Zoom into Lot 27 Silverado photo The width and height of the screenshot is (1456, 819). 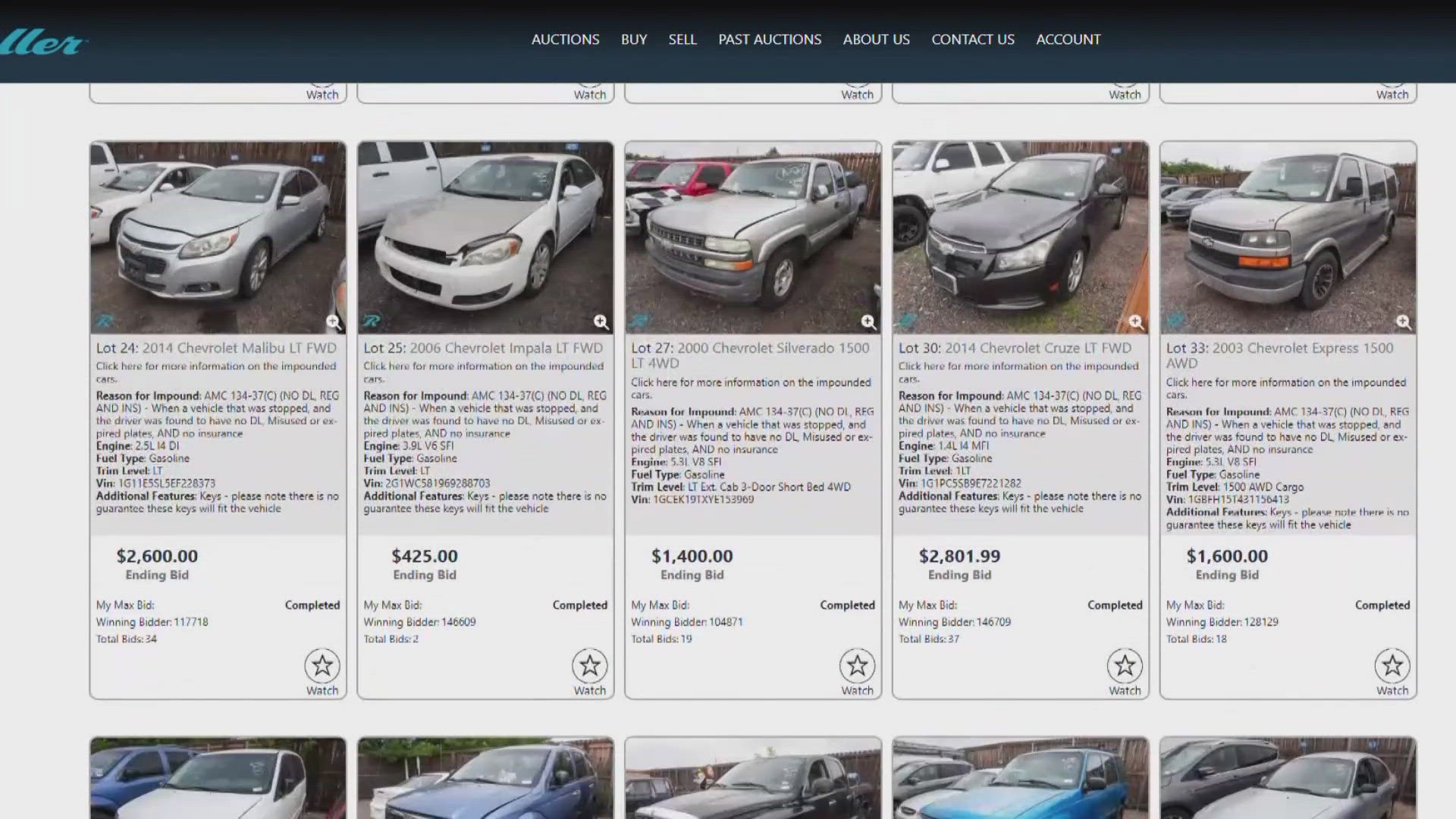[x=869, y=322]
